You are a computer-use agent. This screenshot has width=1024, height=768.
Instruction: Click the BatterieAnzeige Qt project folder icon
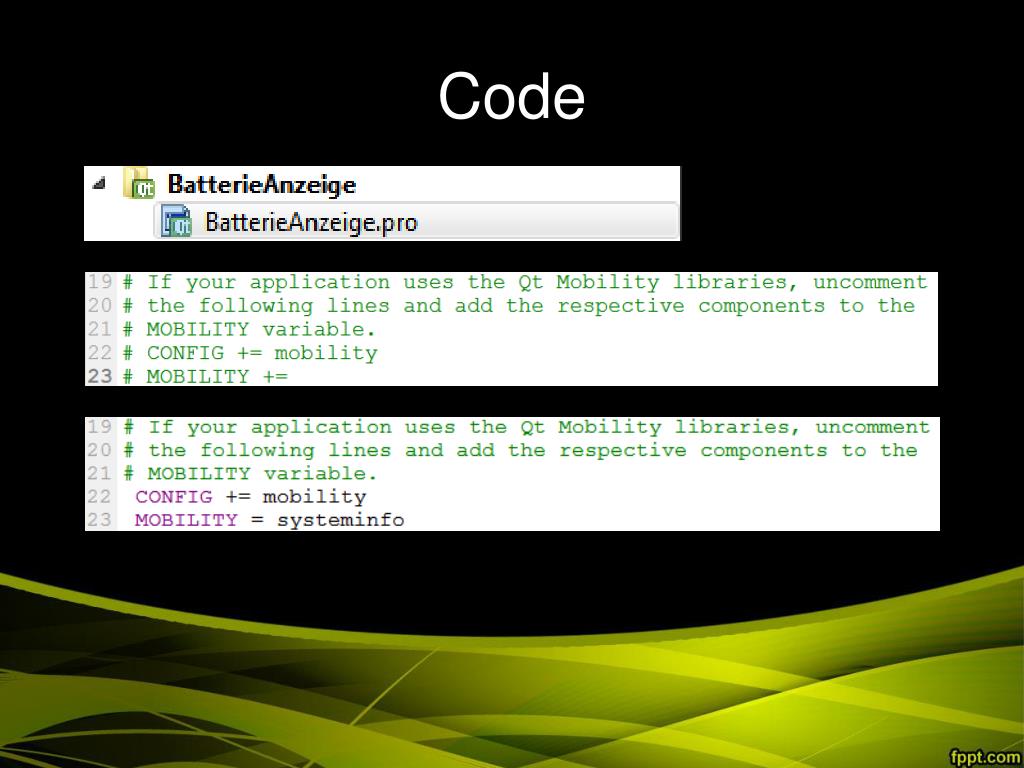139,183
